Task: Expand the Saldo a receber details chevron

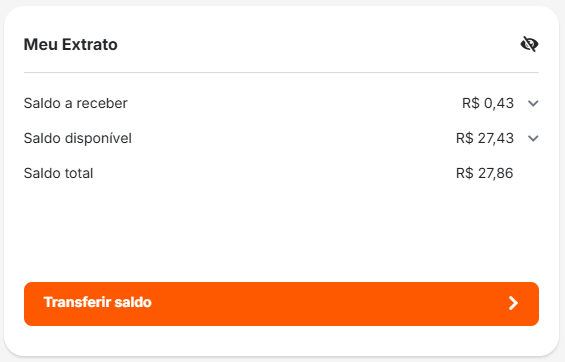Action: click(533, 103)
